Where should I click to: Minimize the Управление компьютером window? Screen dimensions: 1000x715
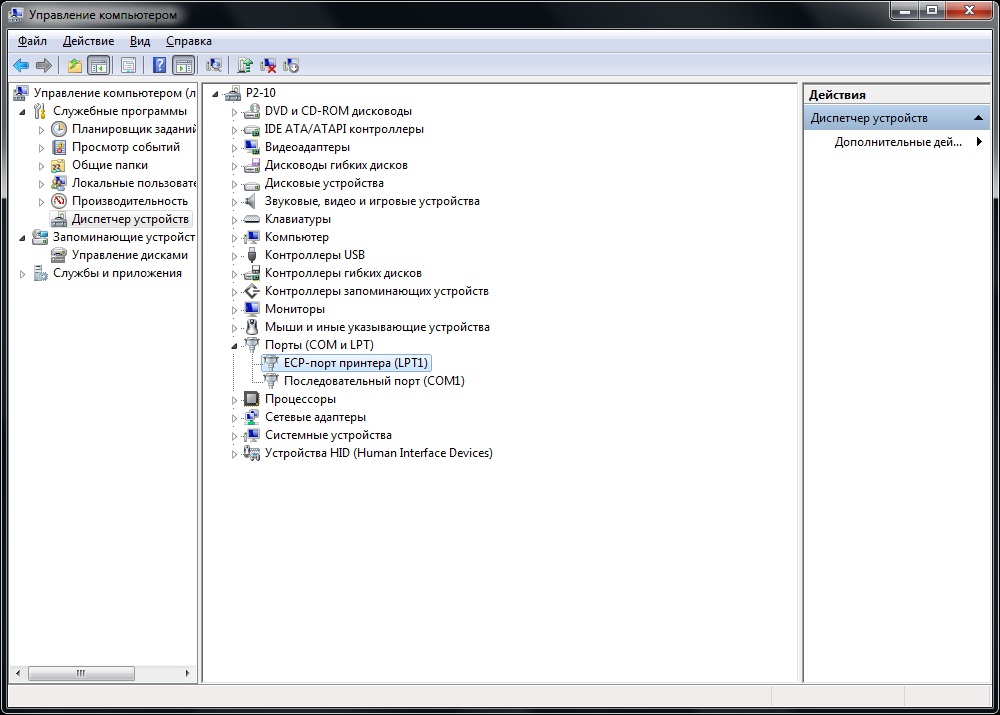tap(904, 10)
